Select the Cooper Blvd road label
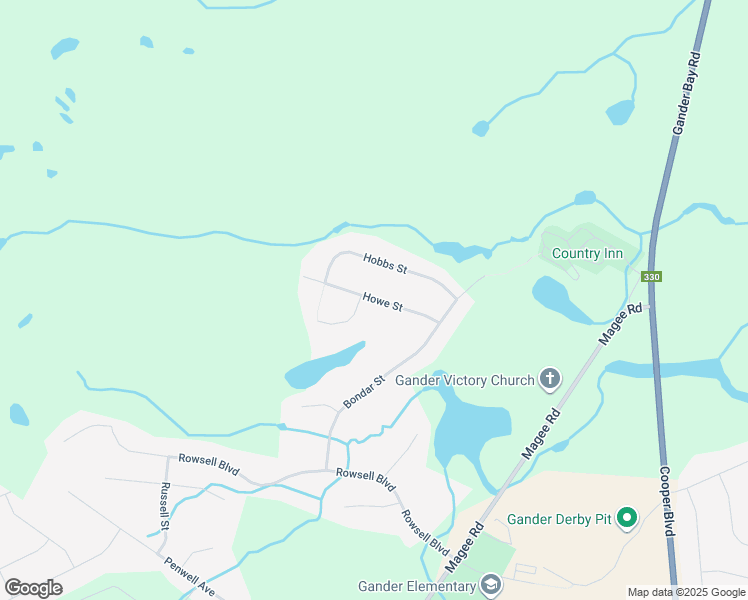The image size is (748, 600). pyautogui.click(x=667, y=501)
